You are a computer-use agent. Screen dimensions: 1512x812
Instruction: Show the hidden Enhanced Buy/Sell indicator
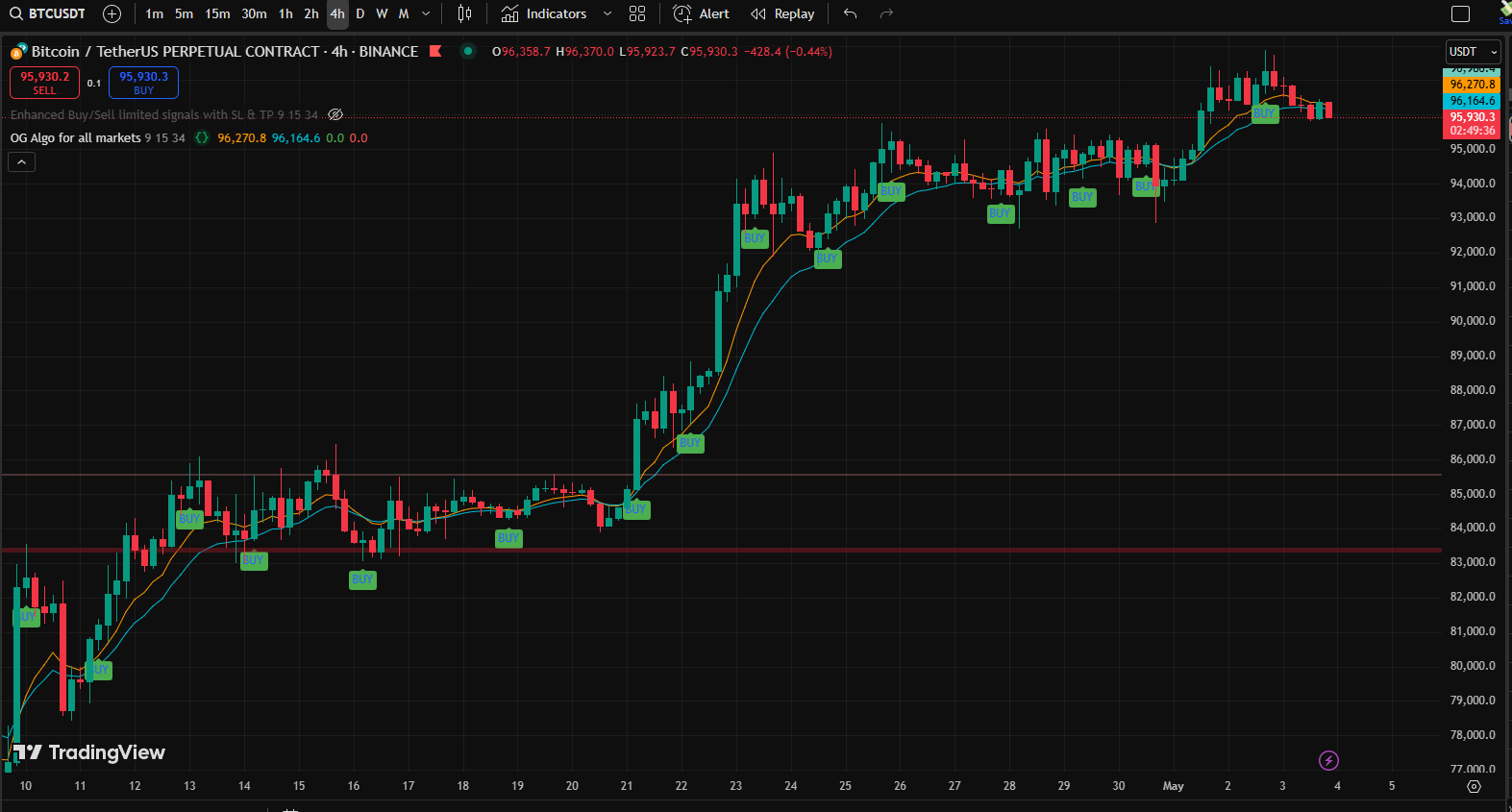click(335, 114)
